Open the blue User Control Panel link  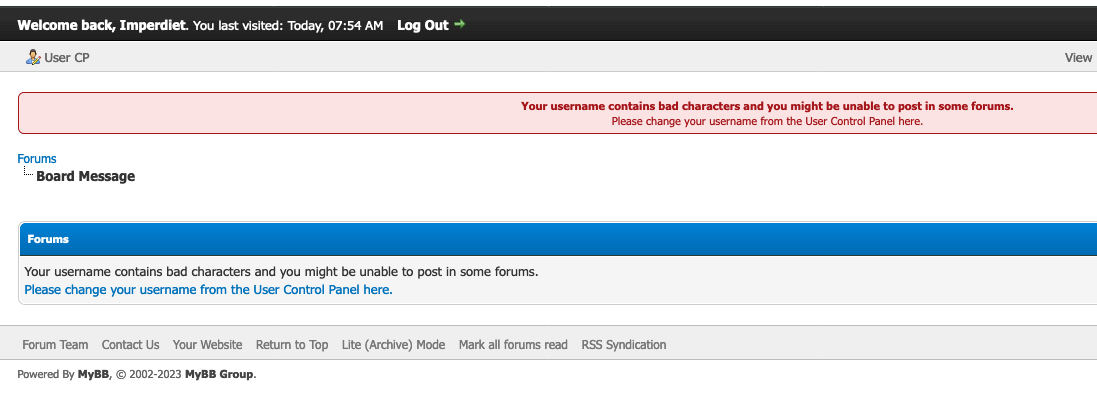coord(208,289)
